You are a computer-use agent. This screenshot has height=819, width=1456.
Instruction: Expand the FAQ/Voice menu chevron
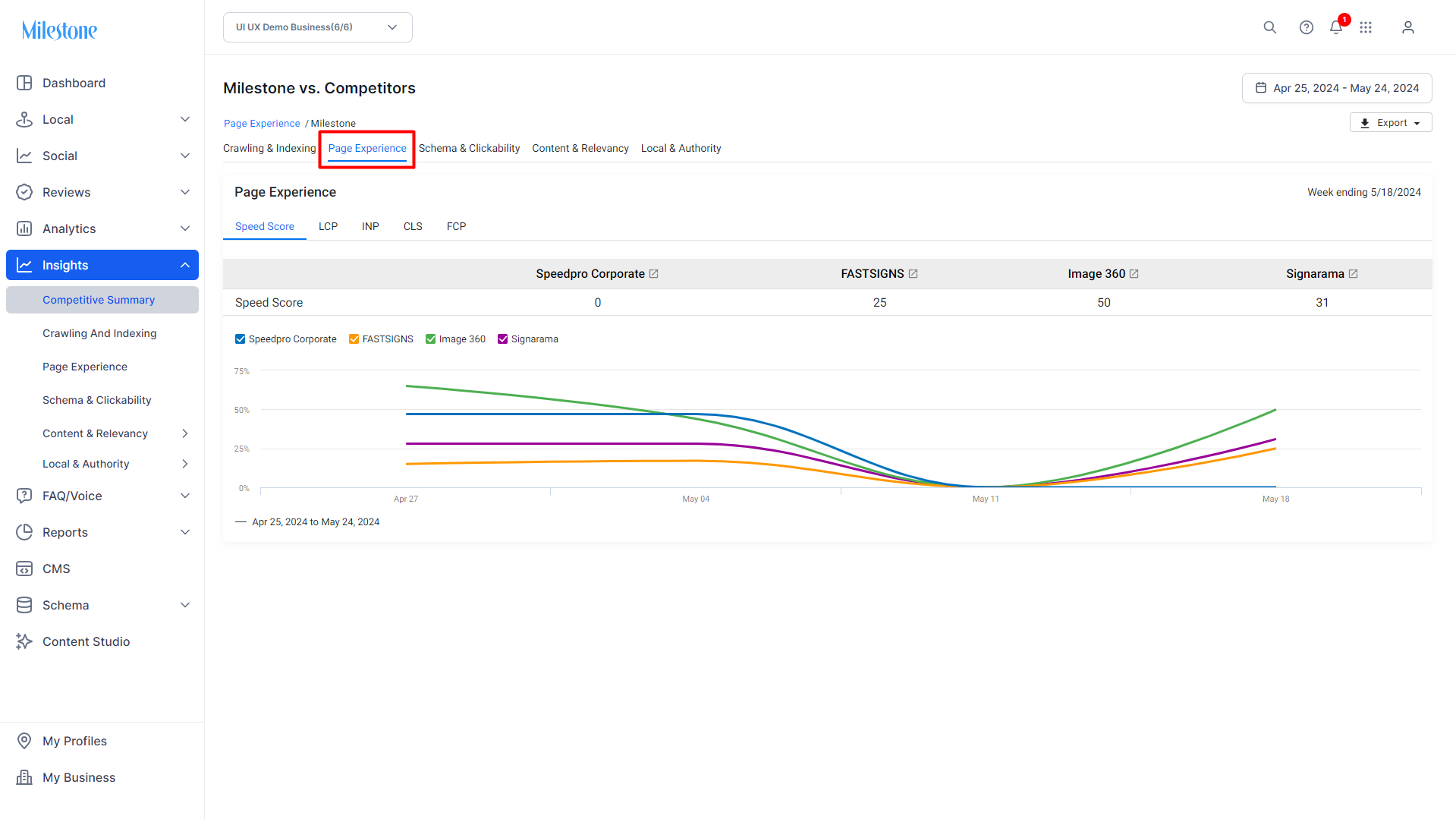coord(185,496)
